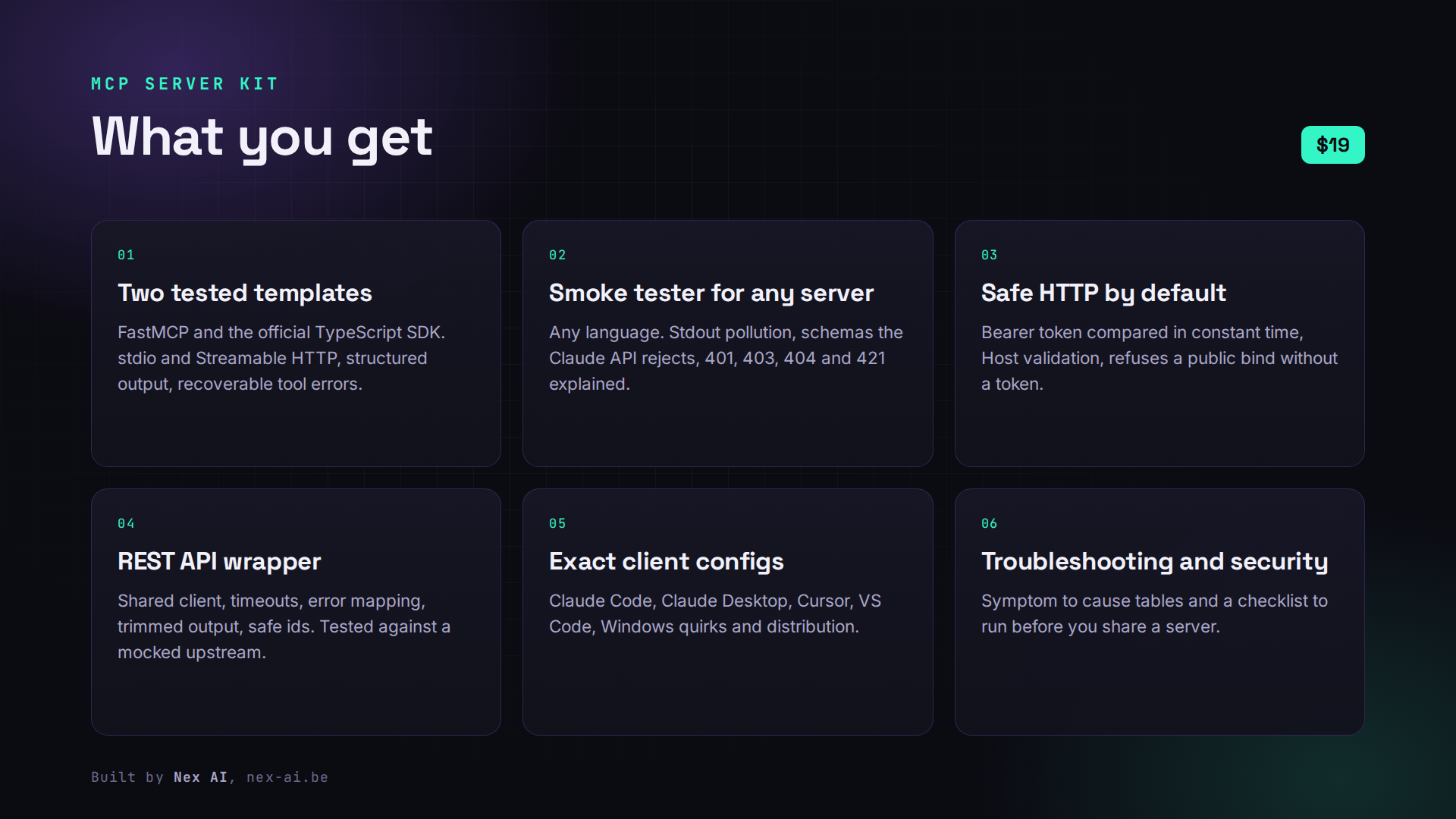
Task: Open the 'Exact client configs' title
Action: tap(667, 561)
